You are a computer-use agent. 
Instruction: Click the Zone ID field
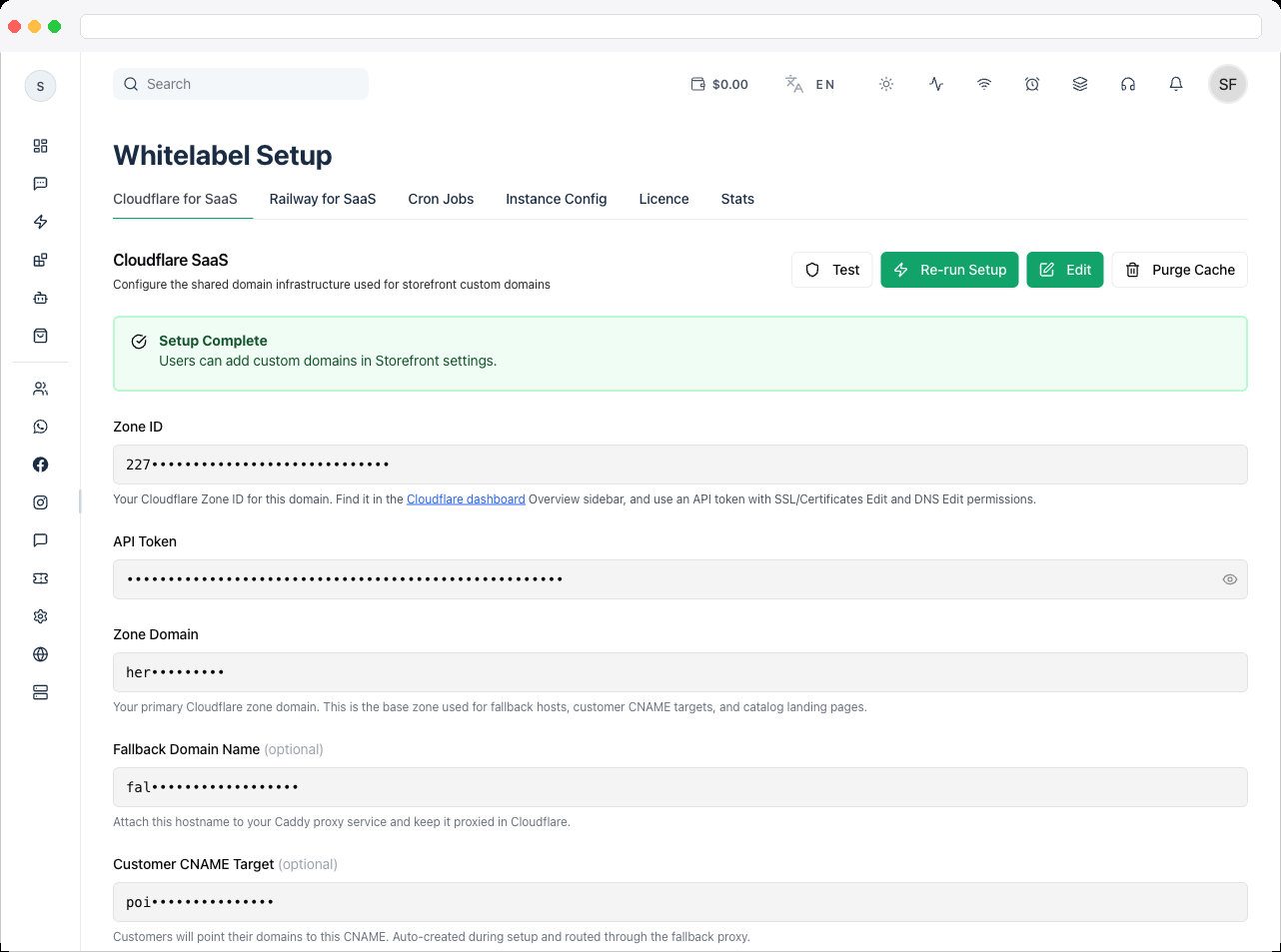[680, 465]
